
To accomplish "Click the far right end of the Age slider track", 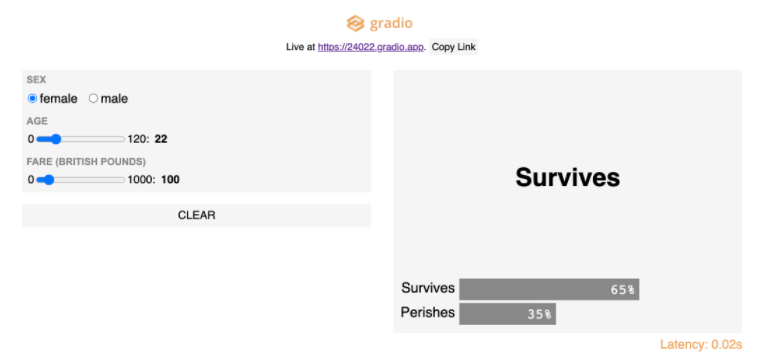I will pyautogui.click(x=123, y=139).
